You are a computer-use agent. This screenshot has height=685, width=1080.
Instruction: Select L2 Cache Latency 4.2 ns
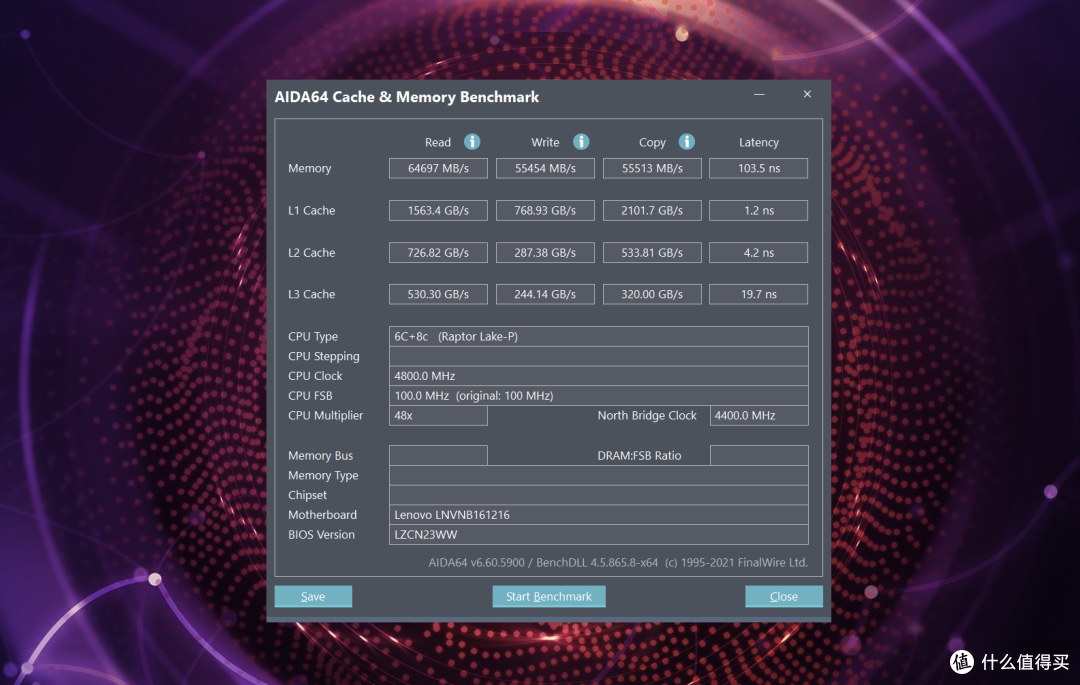(758, 253)
